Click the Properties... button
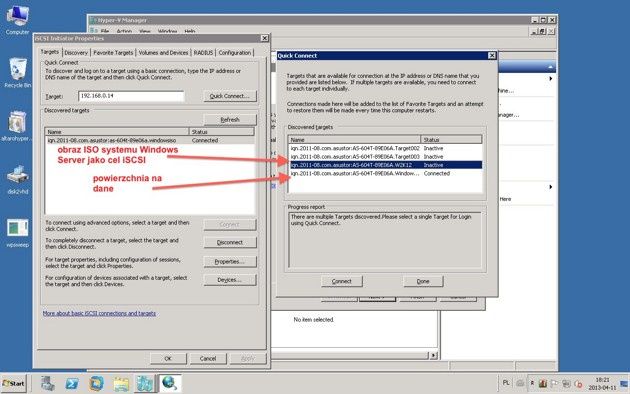 click(x=230, y=261)
